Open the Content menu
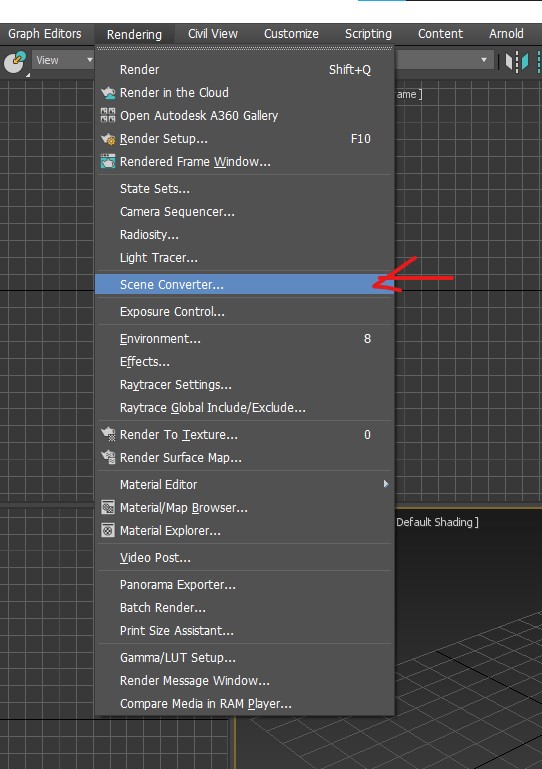The width and height of the screenshot is (542, 769). tap(440, 34)
